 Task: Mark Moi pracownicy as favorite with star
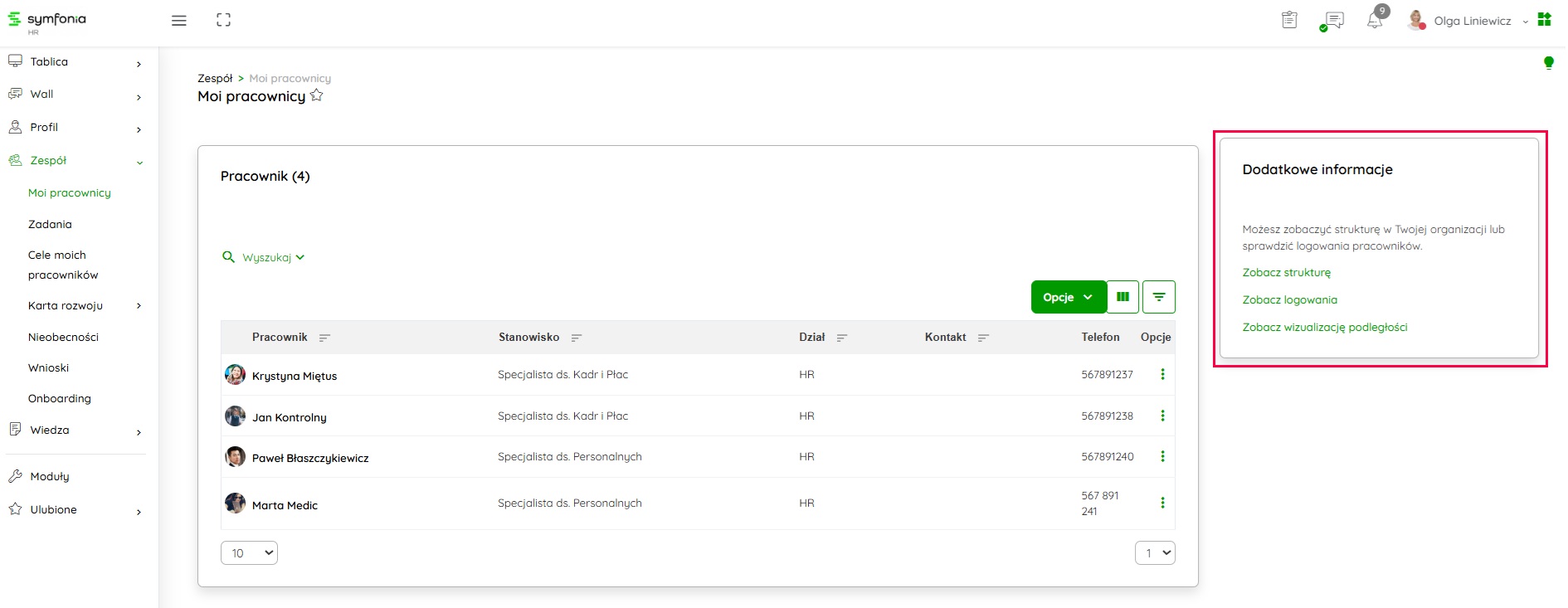pos(317,95)
